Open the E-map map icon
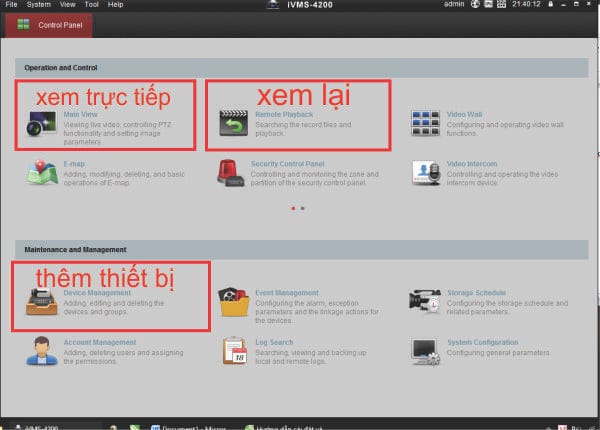The height and width of the screenshot is (430, 600). (x=42, y=173)
